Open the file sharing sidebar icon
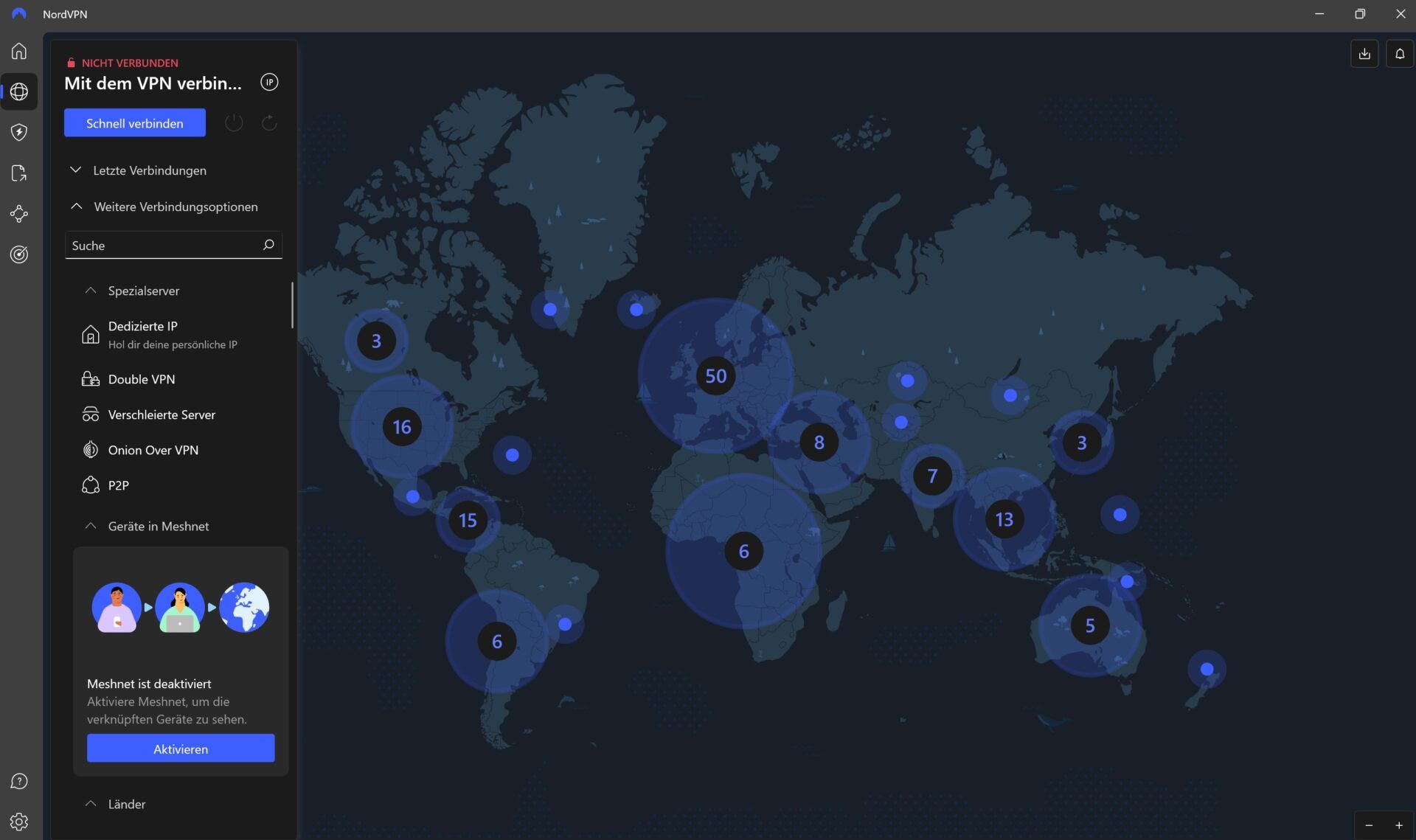The image size is (1416, 840). [x=19, y=173]
